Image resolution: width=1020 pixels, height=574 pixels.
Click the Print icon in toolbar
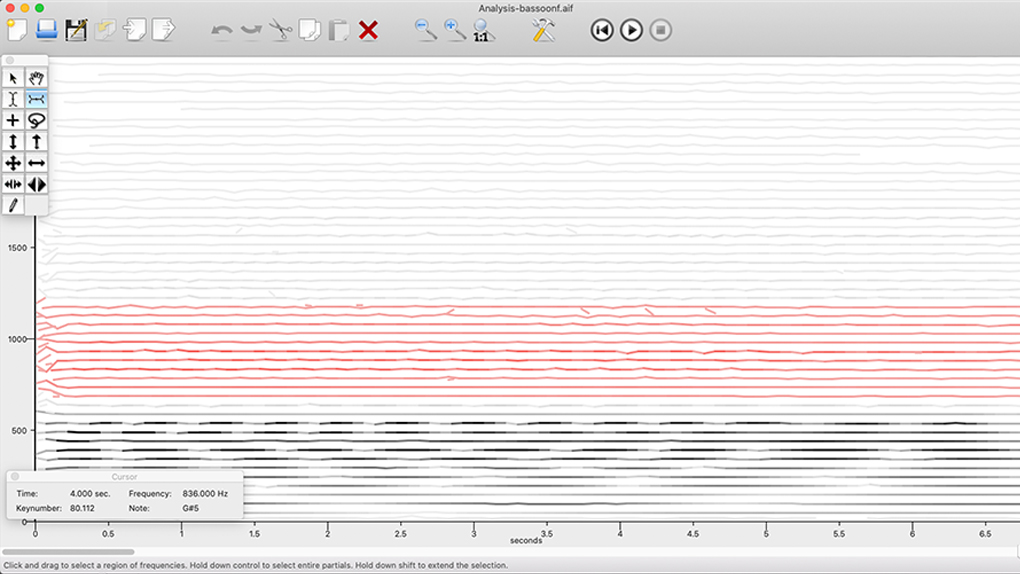click(x=46, y=30)
